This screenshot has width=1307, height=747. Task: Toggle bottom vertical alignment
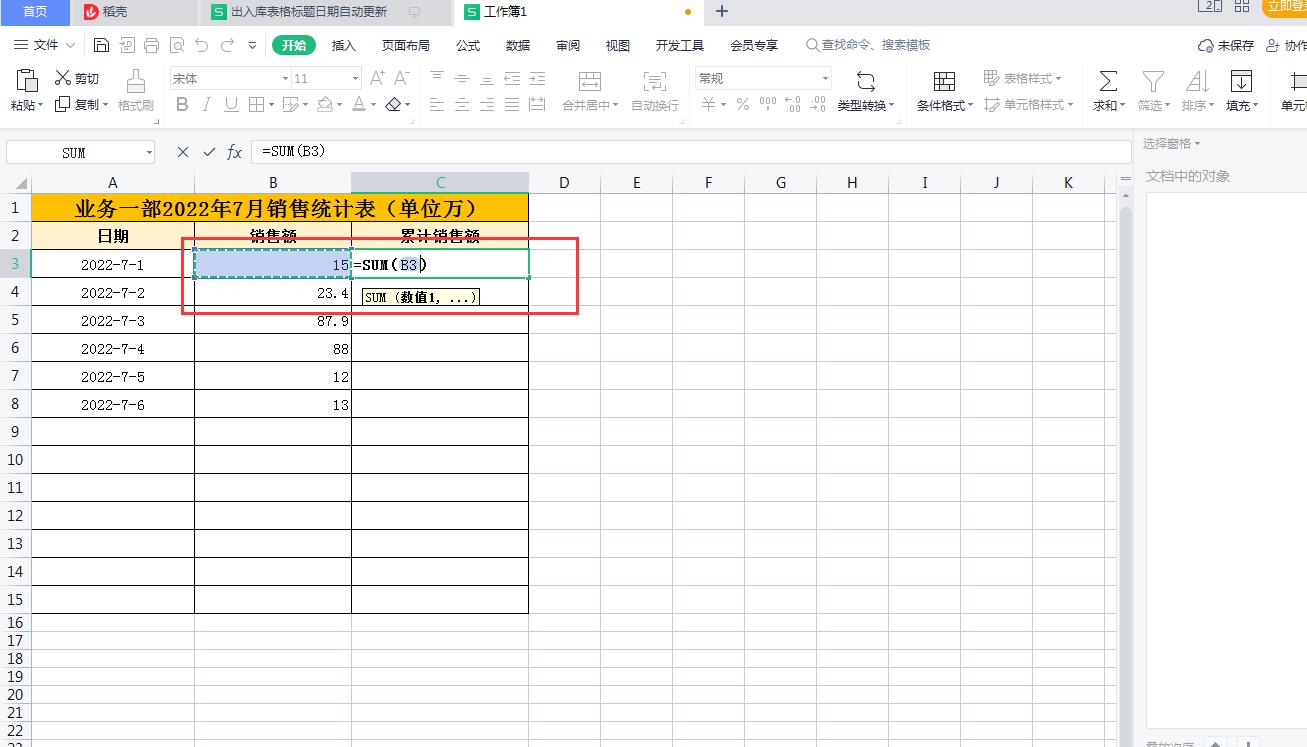487,78
